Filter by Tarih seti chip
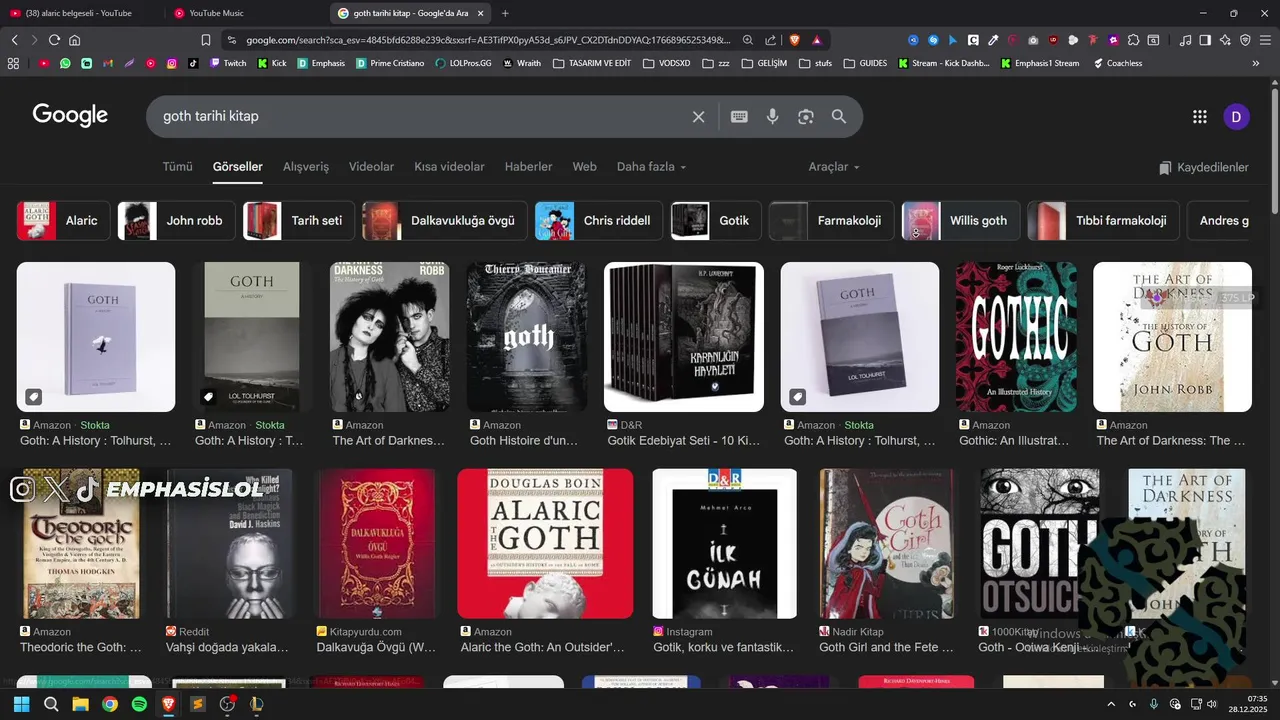Viewport: 1280px width, 720px height. (299, 221)
